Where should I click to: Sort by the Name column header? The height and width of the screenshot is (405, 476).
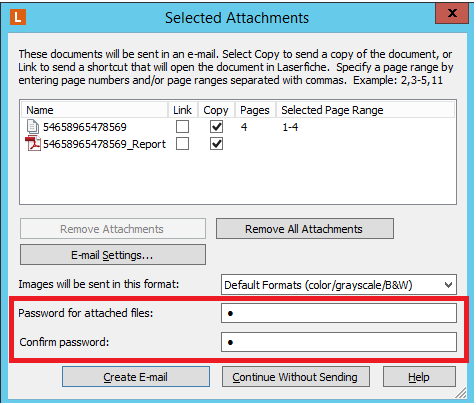pos(95,110)
